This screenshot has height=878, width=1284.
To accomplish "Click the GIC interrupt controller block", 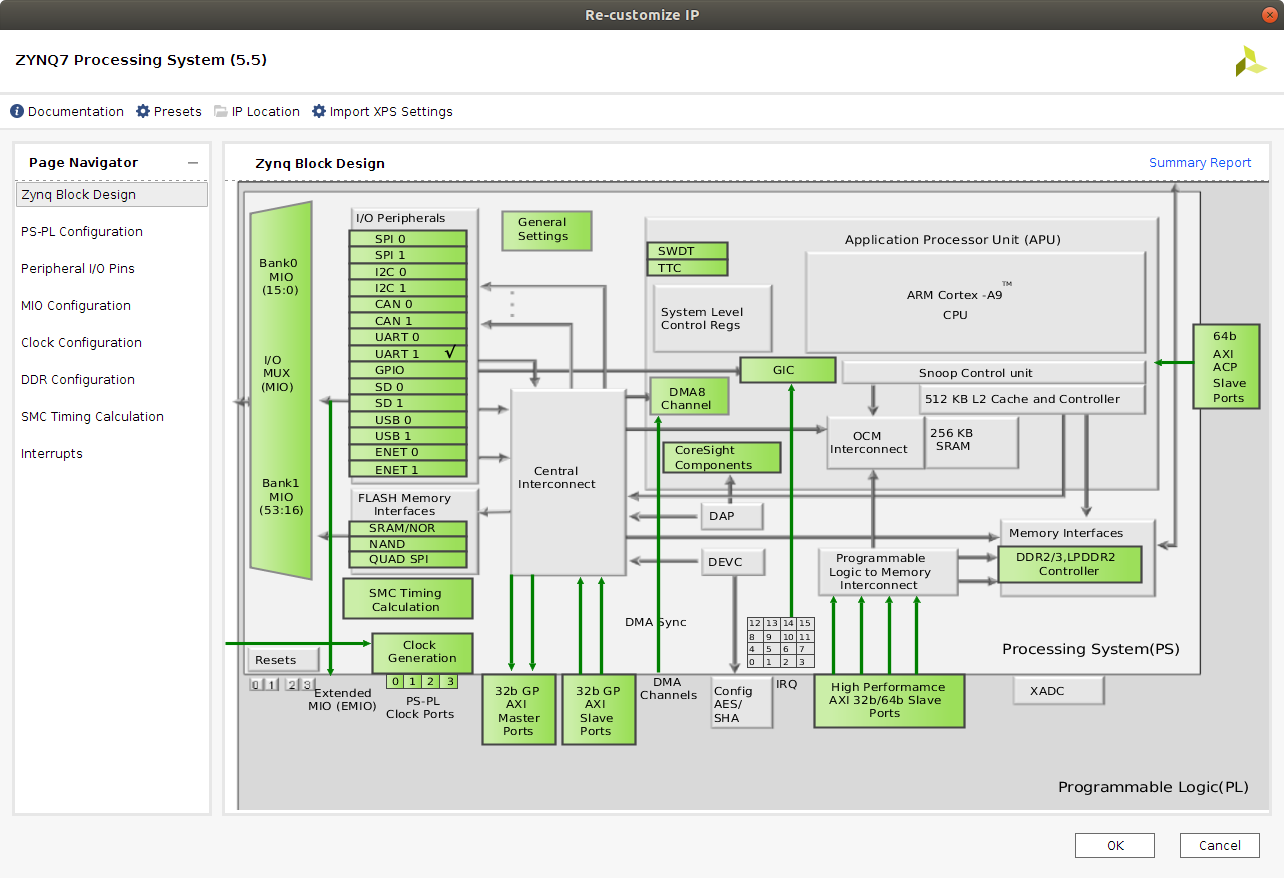I will 787,370.
